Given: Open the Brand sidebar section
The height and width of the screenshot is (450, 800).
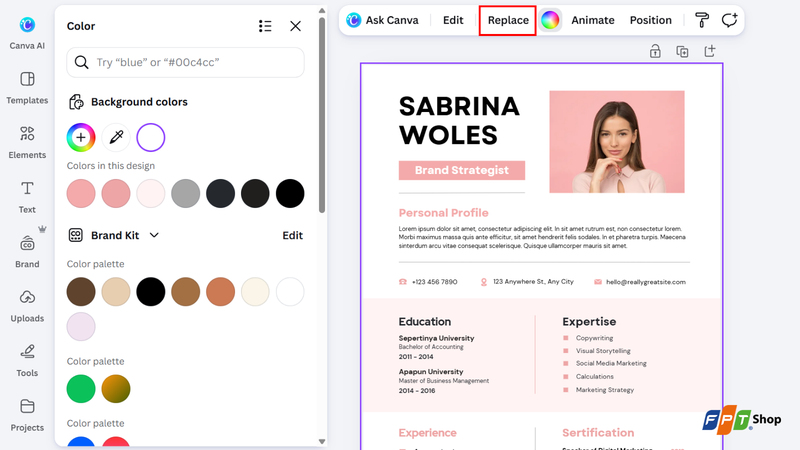Looking at the screenshot, I should (27, 252).
